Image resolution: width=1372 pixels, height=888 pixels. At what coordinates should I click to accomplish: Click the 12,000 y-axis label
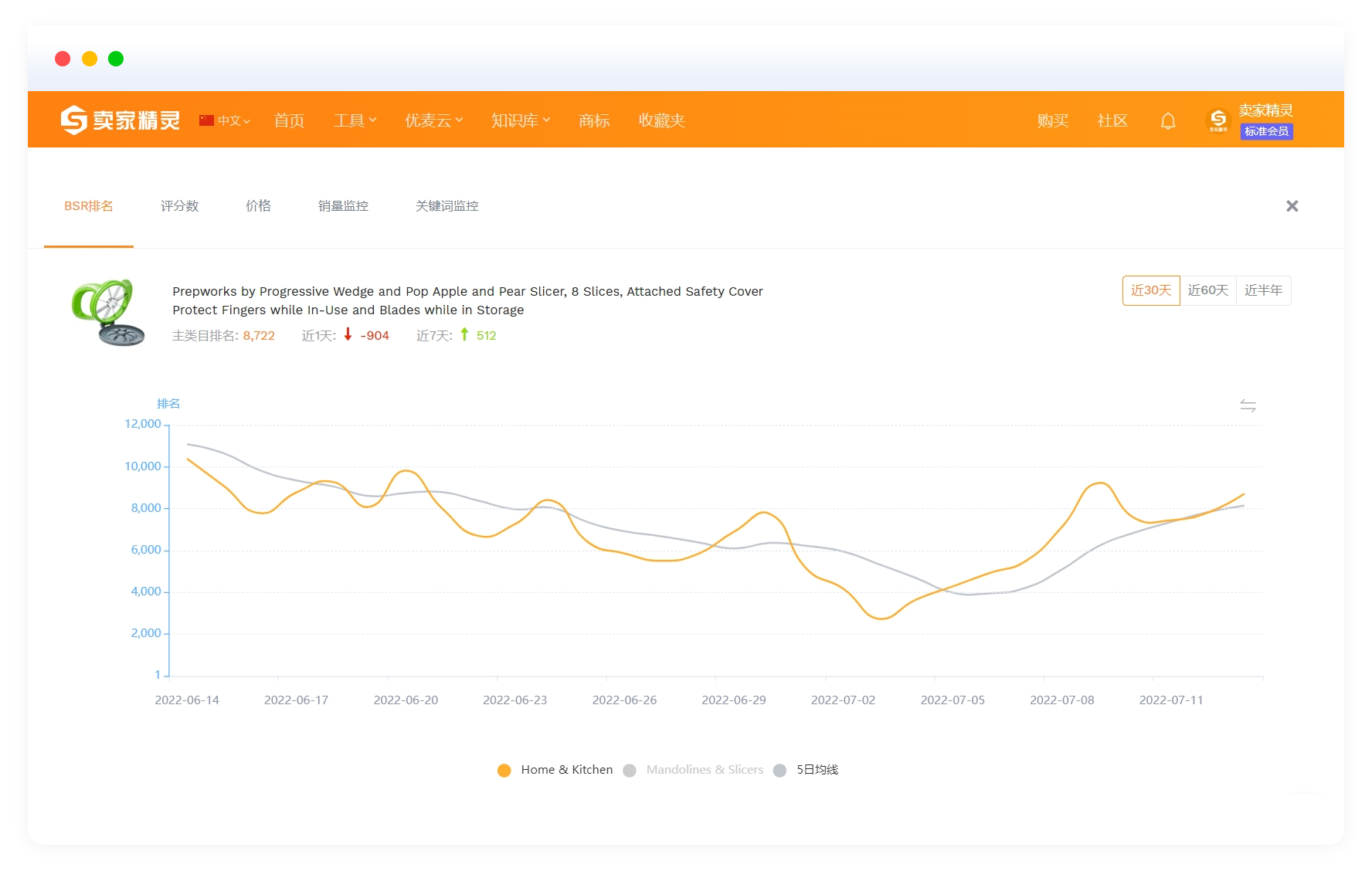[x=143, y=424]
